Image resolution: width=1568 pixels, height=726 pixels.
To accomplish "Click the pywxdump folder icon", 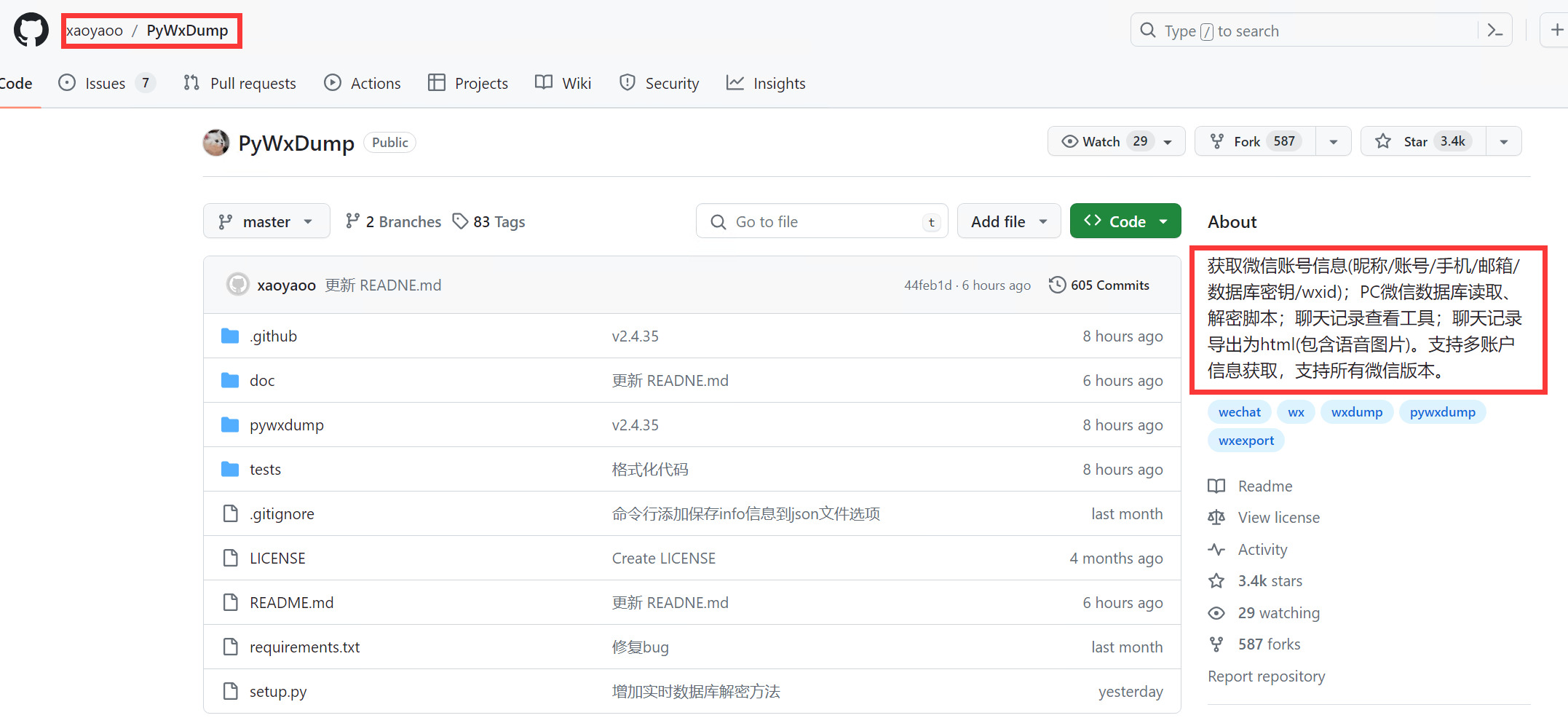I will coord(230,425).
